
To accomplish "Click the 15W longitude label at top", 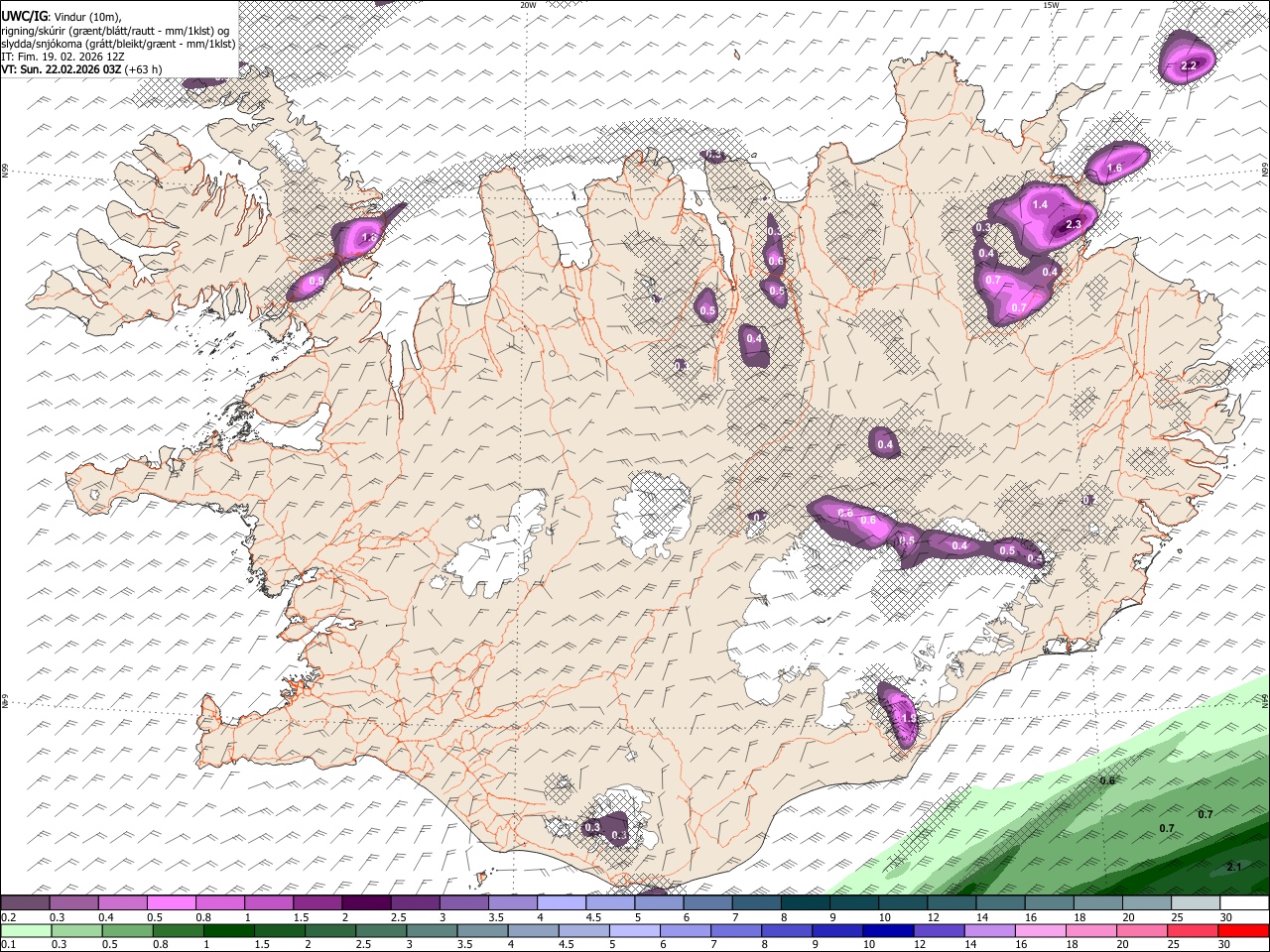I will (1050, 5).
